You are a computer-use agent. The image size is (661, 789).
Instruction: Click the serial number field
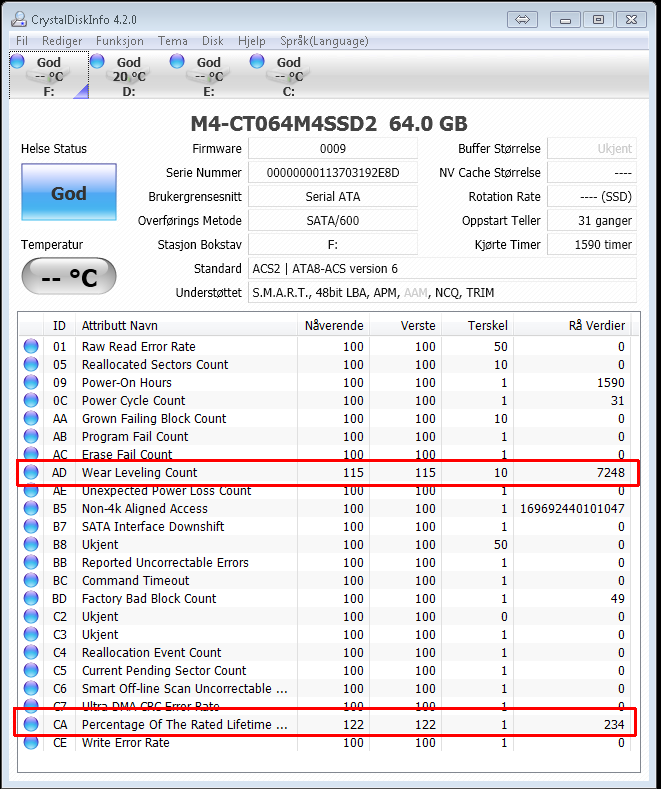333,173
